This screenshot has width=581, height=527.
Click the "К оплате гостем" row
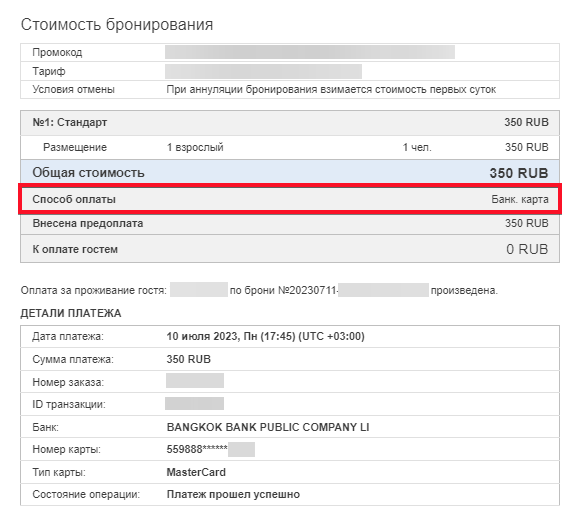(290, 249)
